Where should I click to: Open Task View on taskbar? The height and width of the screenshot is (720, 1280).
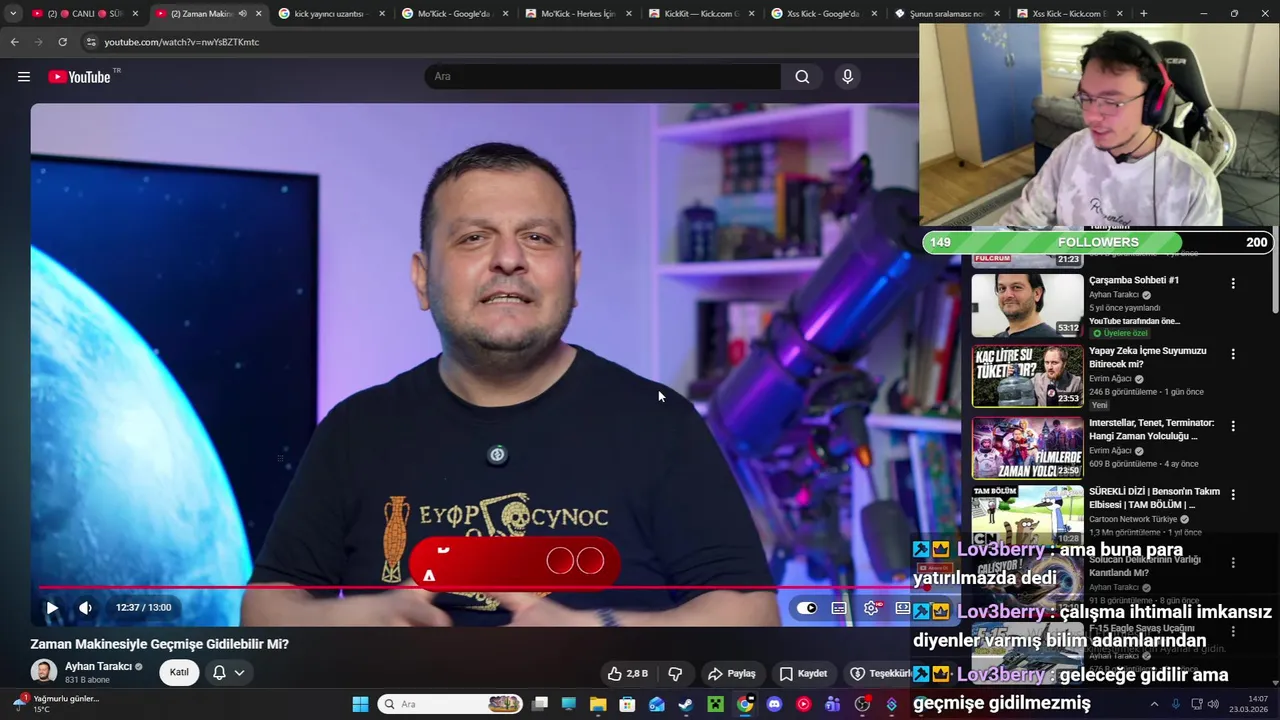[540, 704]
